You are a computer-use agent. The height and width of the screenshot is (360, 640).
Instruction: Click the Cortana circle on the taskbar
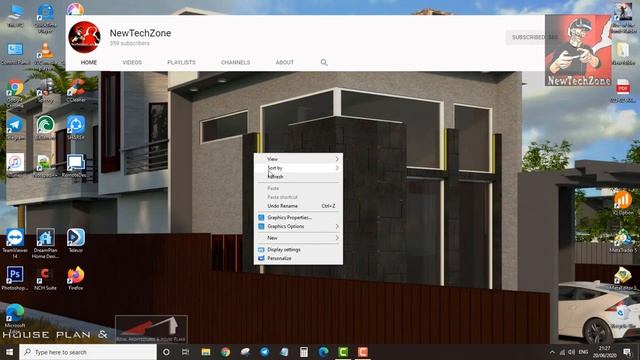[x=166, y=352]
